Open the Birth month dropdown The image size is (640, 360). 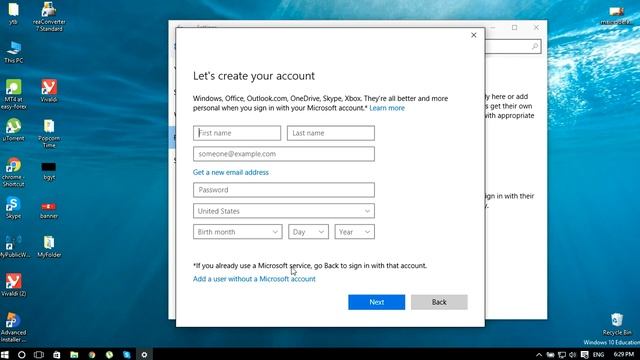(x=238, y=232)
